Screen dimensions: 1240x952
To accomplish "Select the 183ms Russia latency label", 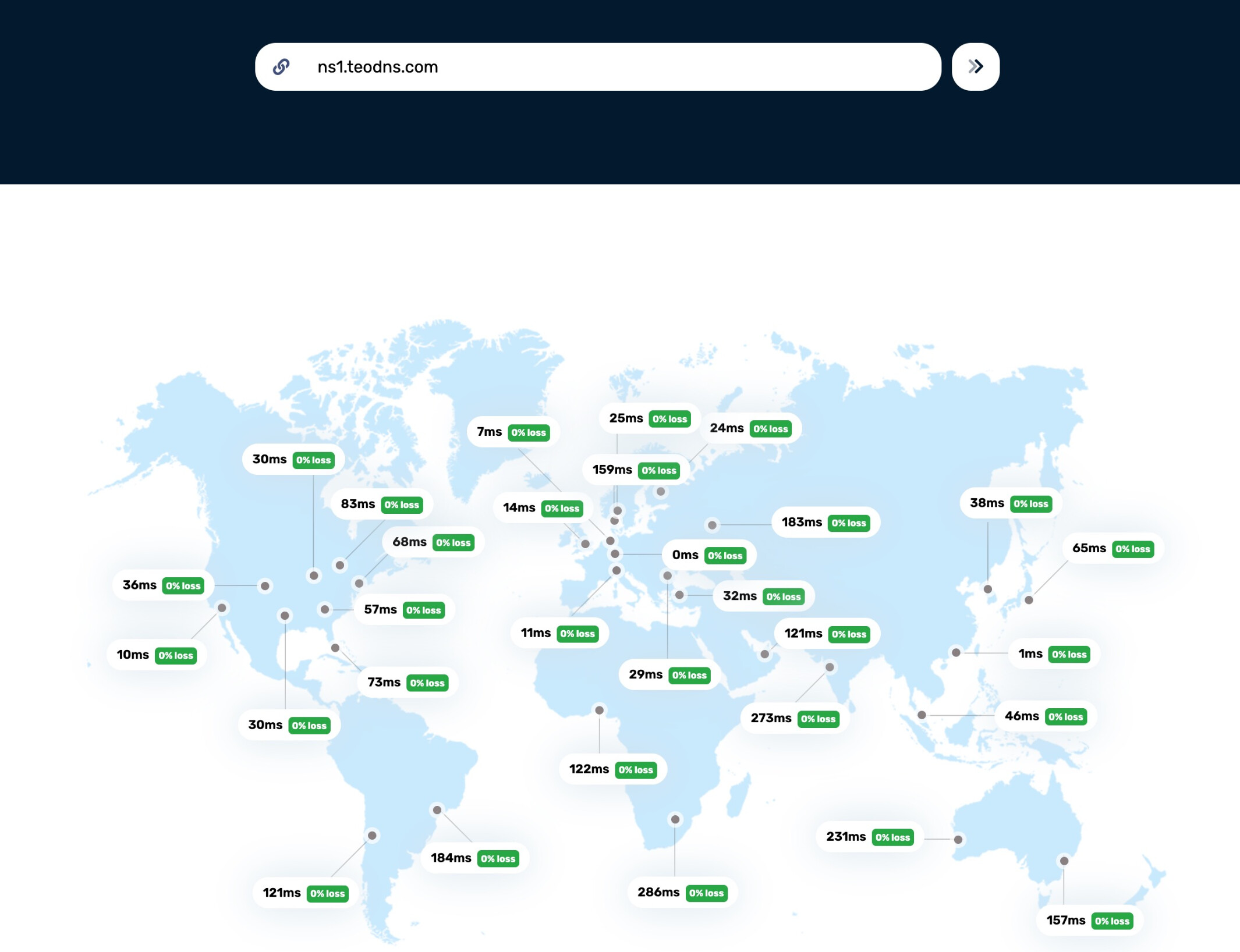I will (802, 523).
